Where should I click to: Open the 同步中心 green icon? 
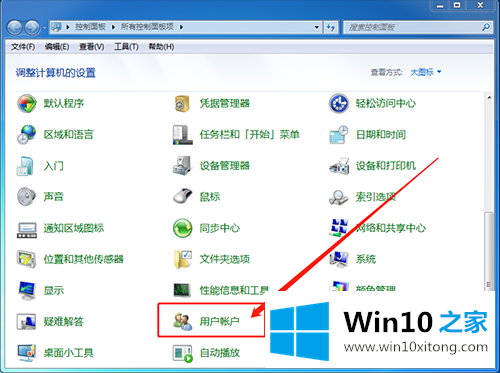click(182, 228)
